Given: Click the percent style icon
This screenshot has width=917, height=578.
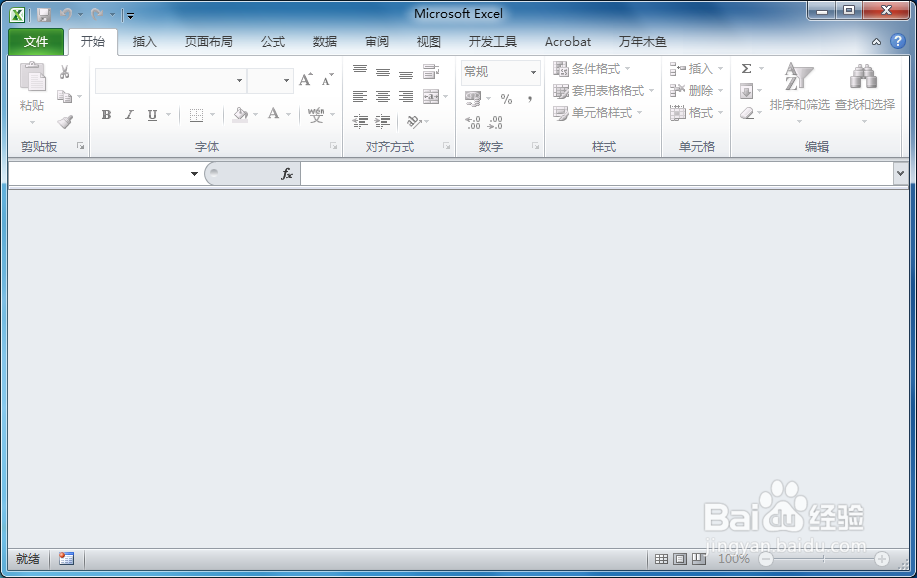Looking at the screenshot, I should pos(506,99).
